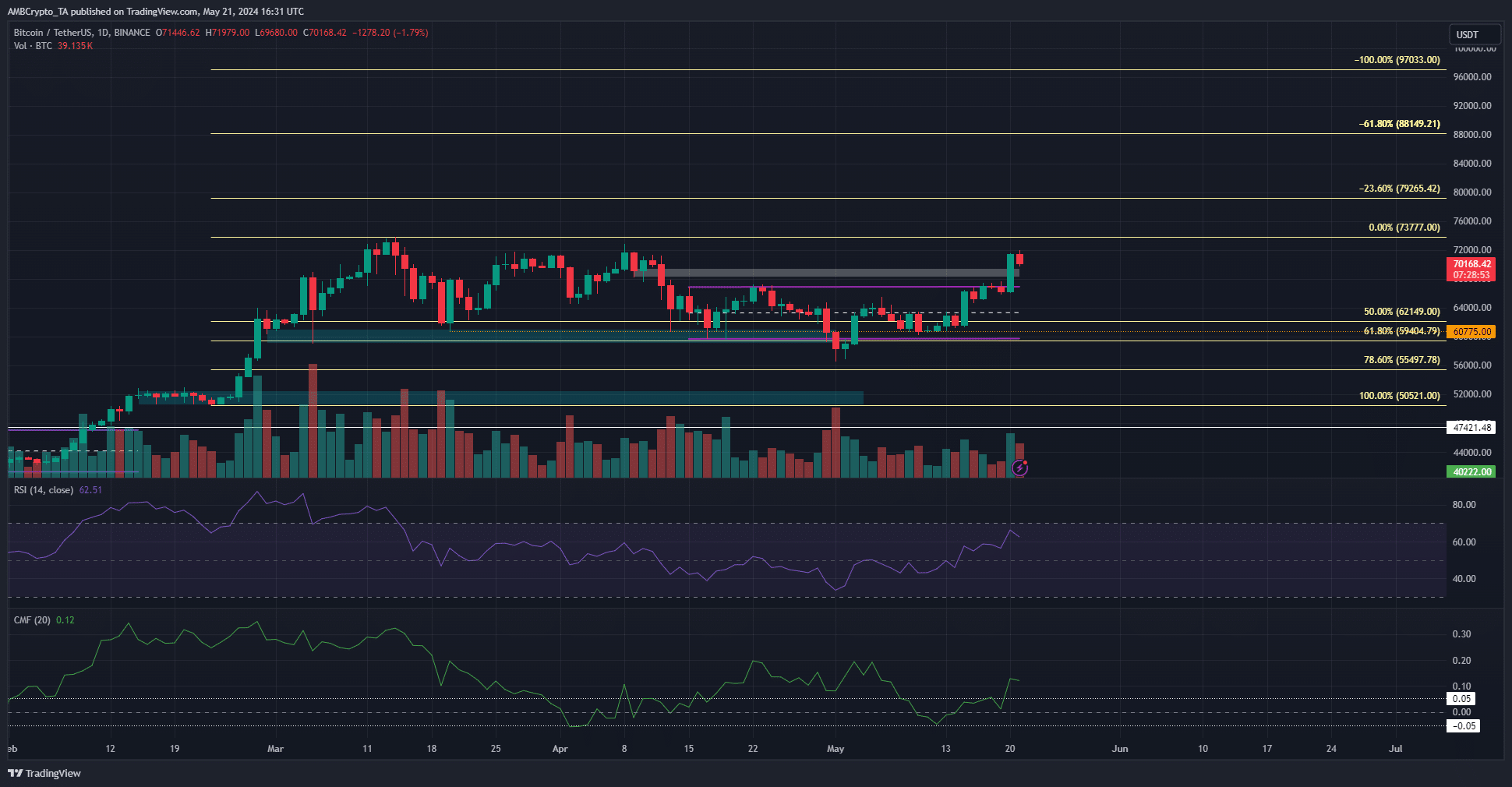Select the −61.80% (88149.21) Fib label
This screenshot has width=1512, height=787.
(1400, 124)
